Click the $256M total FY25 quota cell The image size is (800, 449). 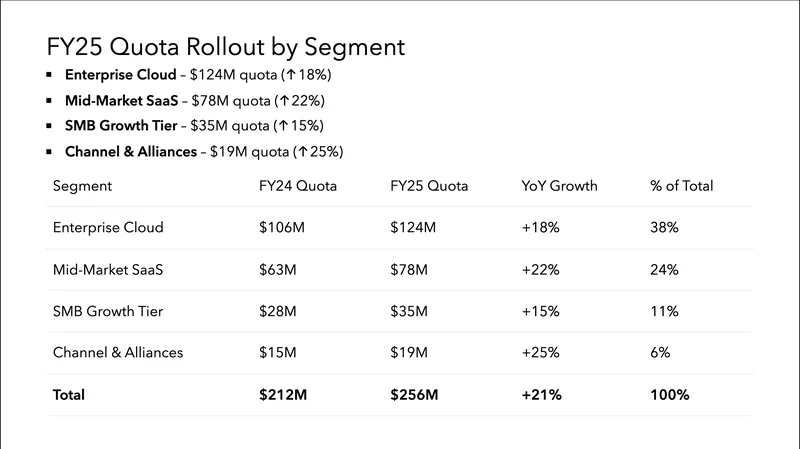[x=416, y=395]
